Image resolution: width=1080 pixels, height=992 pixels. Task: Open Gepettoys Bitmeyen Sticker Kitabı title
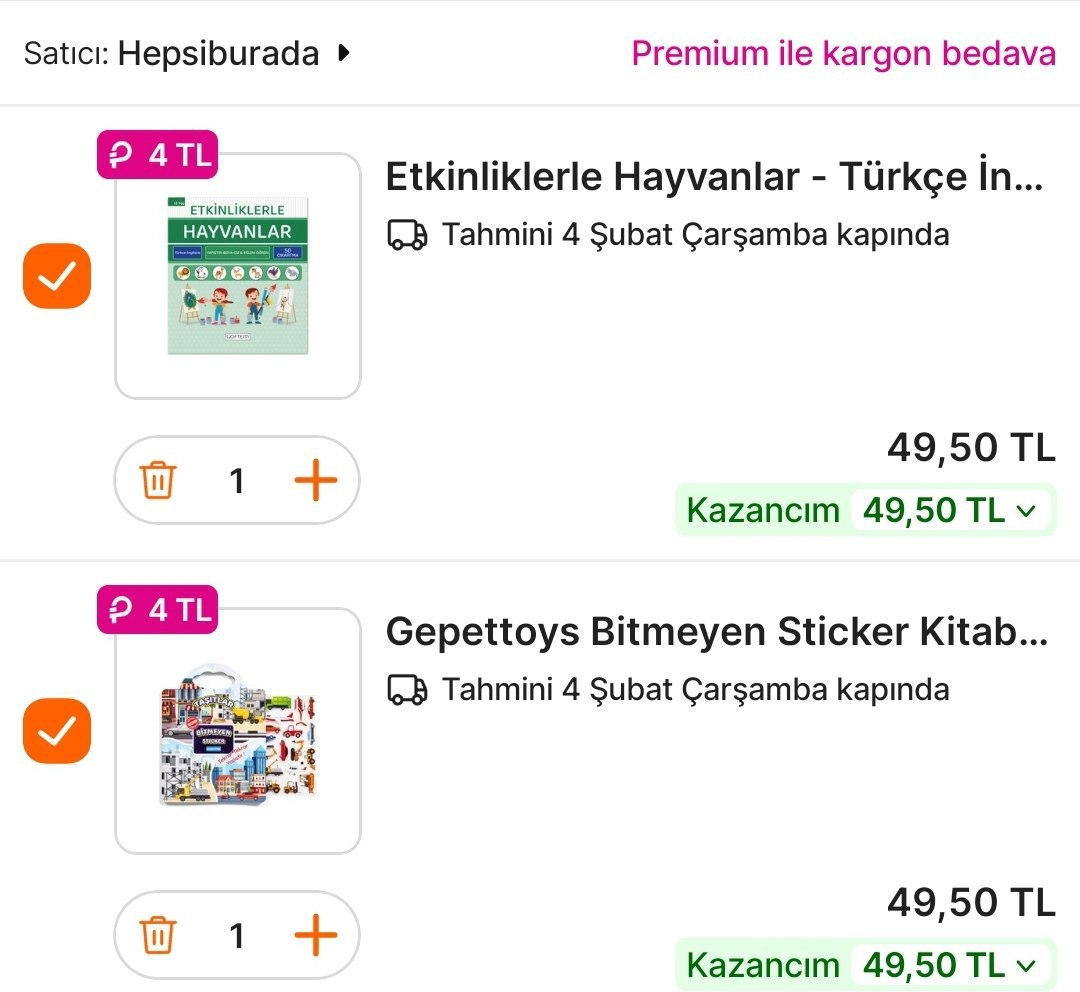click(x=716, y=632)
